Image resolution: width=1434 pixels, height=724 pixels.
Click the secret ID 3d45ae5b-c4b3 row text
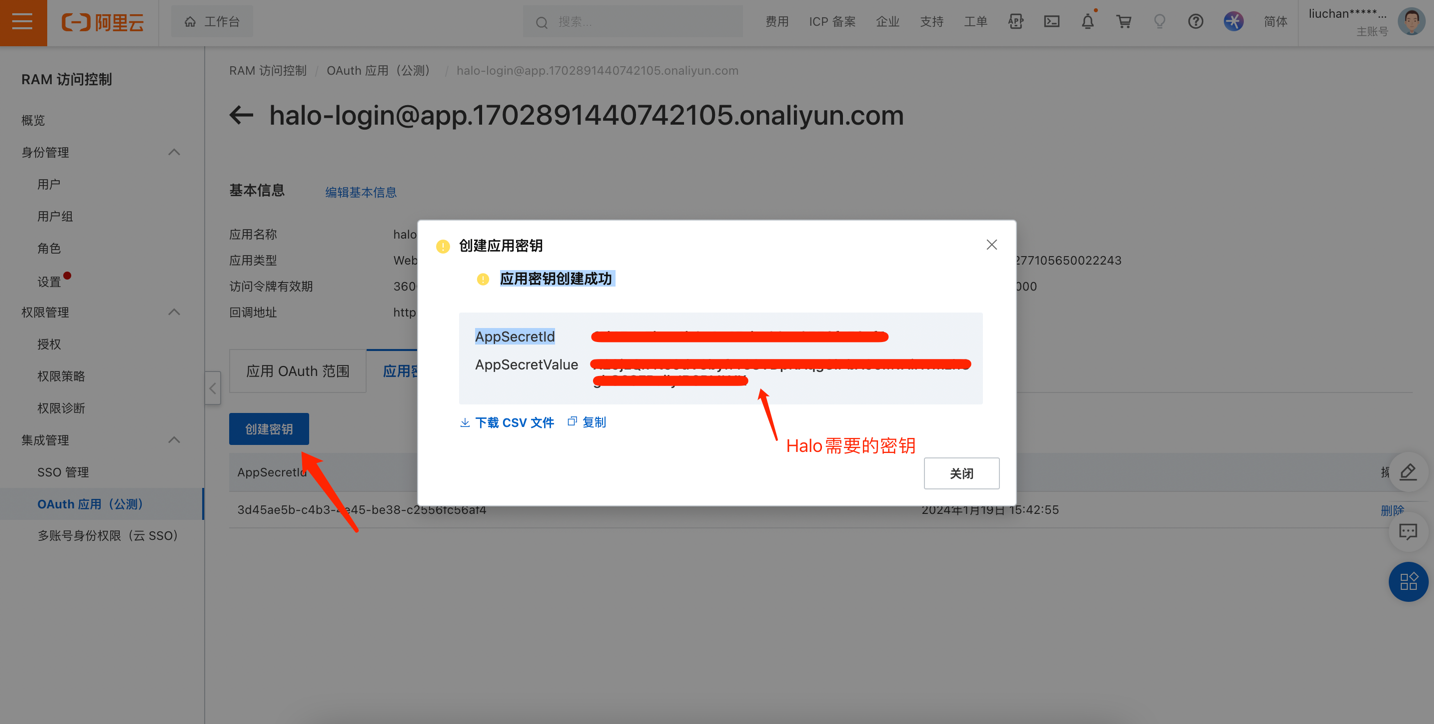(362, 510)
